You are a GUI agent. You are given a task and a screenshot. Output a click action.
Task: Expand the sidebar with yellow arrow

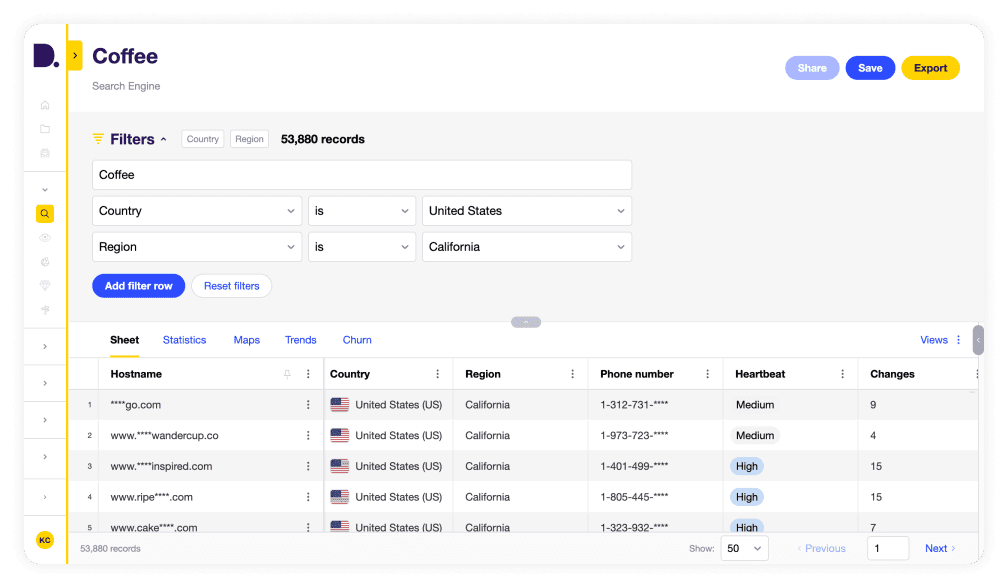[75, 55]
